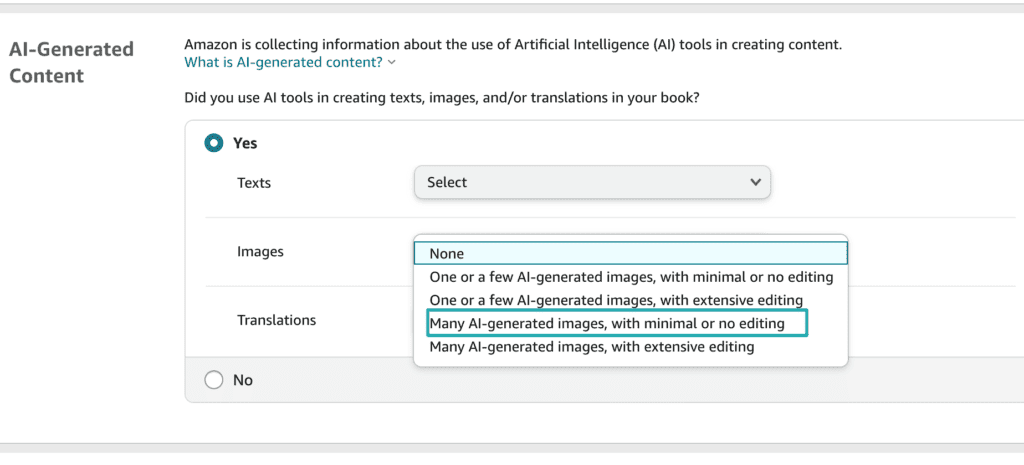1024x465 pixels.
Task: Click the Images row label
Action: pyautogui.click(x=260, y=251)
